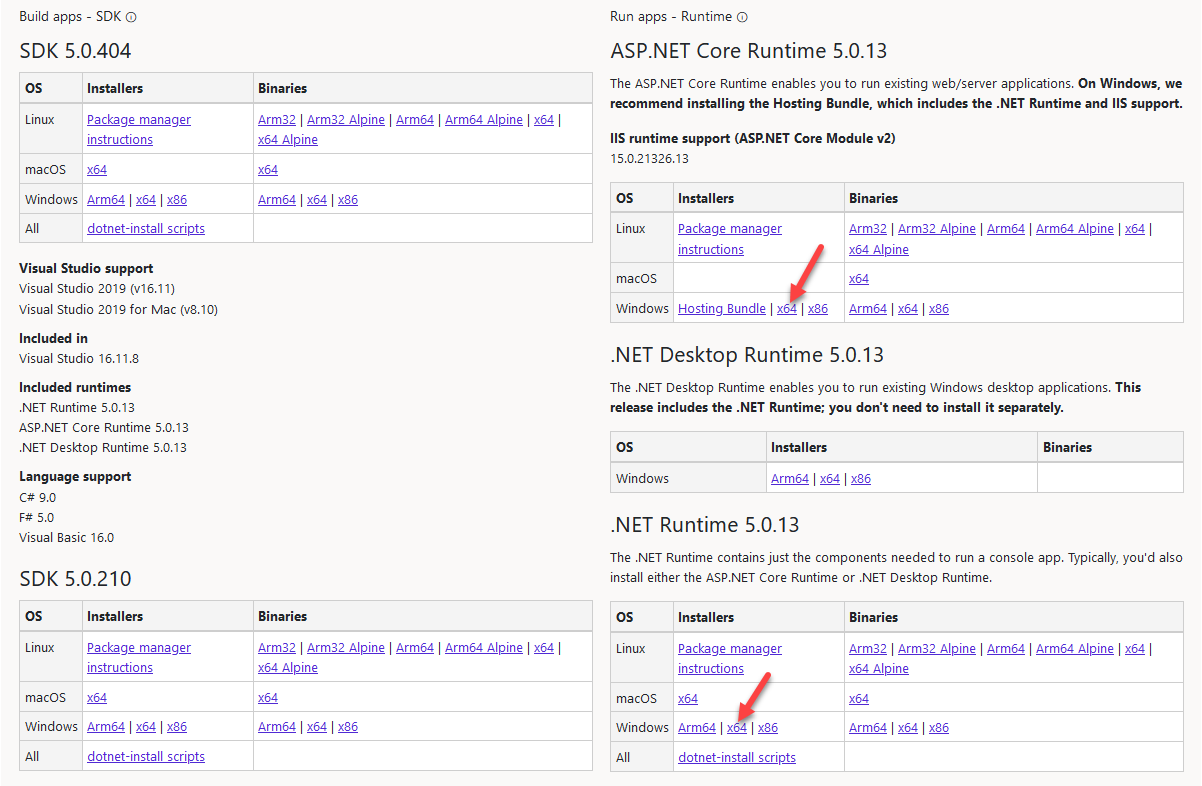
Task: Click .NET Runtime Linux Arm64 Alpine binaries
Action: coord(1075,648)
